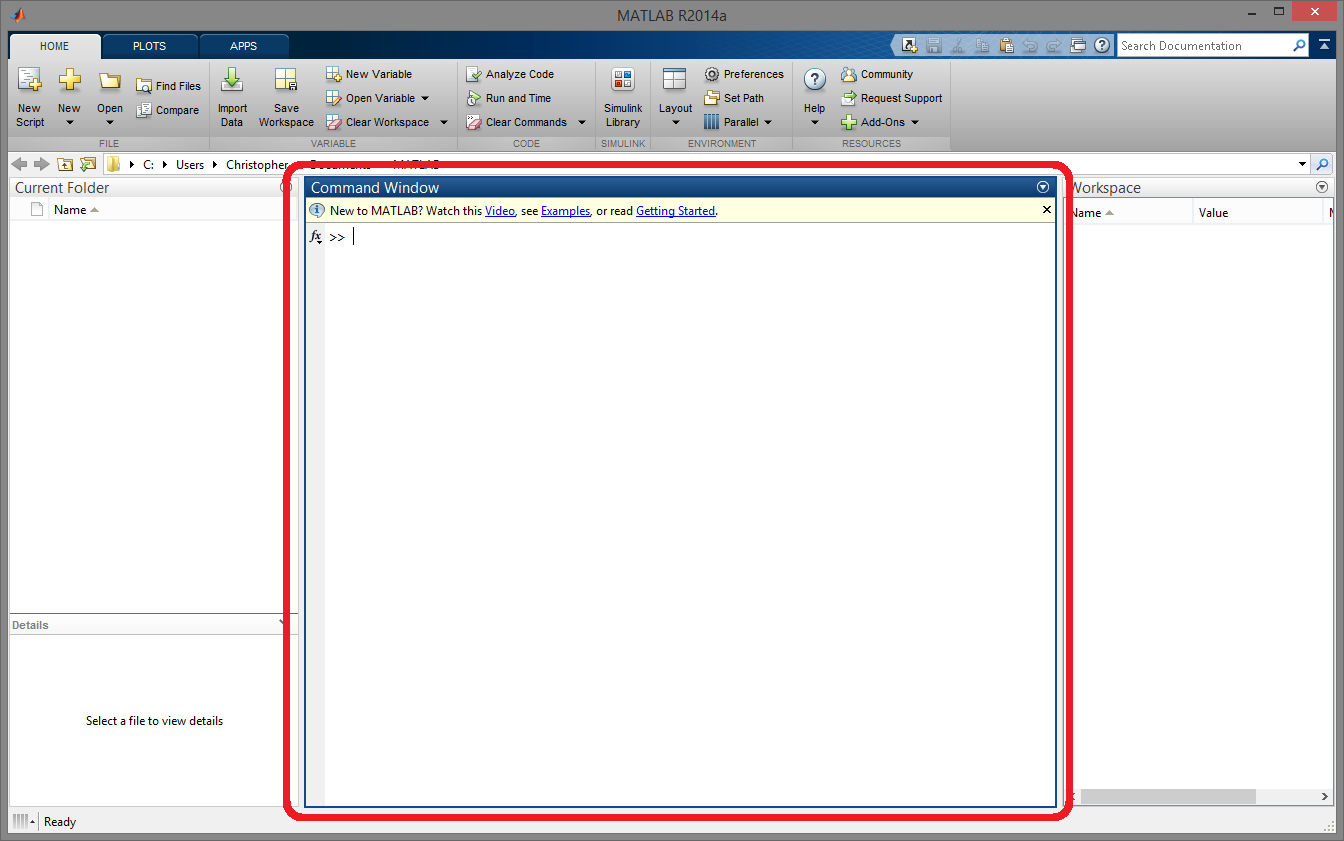The height and width of the screenshot is (841, 1344).
Task: Click the Redo arrow icon
Action: click(x=1054, y=46)
